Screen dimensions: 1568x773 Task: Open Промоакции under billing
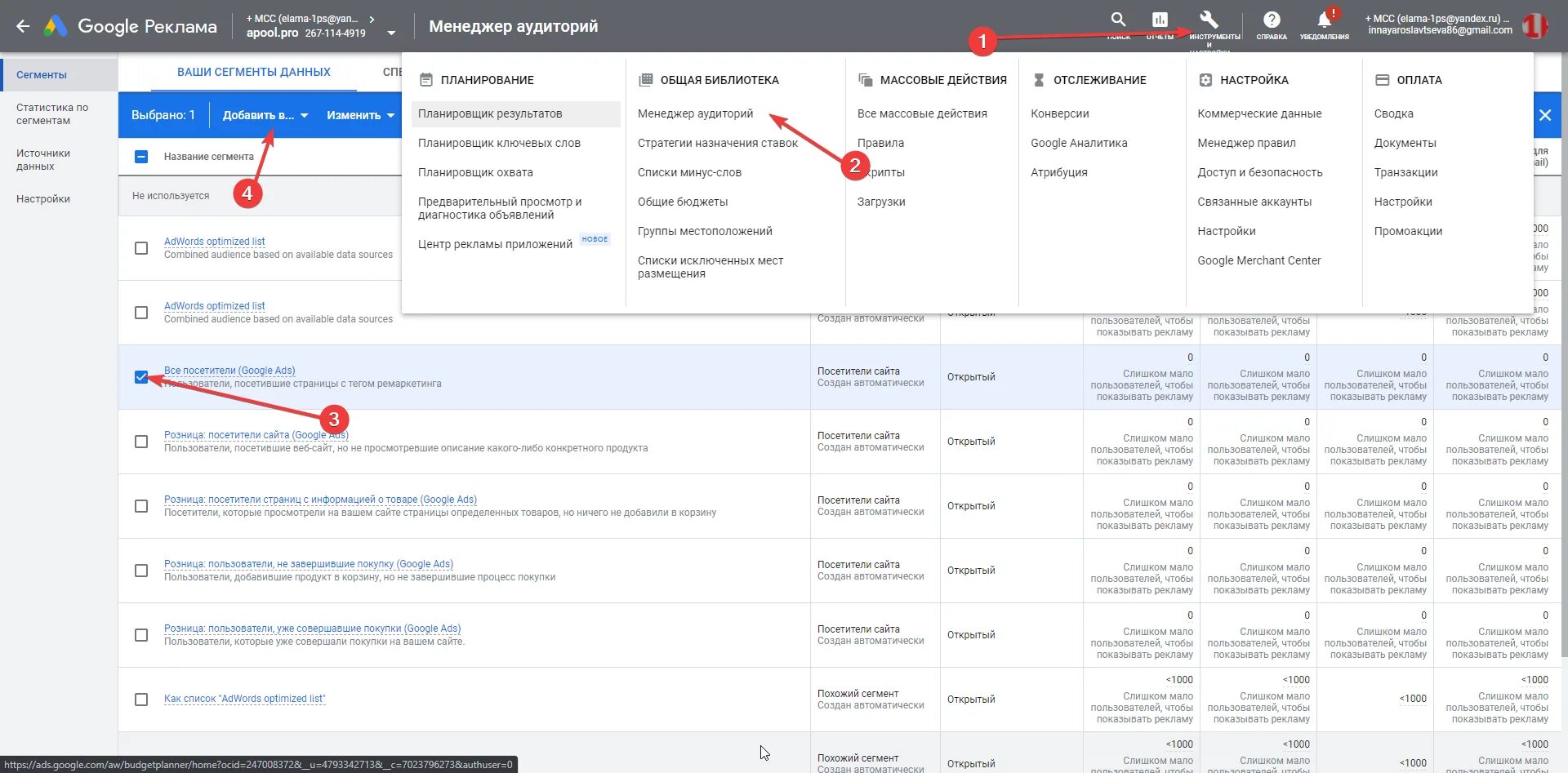[1408, 231]
